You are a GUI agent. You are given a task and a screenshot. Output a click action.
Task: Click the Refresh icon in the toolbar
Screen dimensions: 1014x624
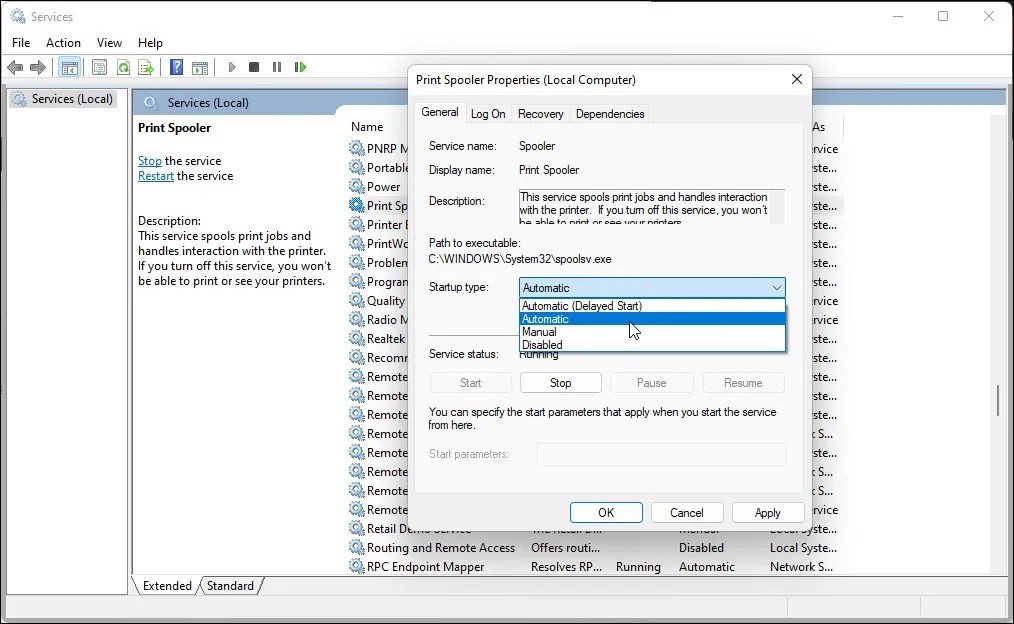click(x=123, y=67)
